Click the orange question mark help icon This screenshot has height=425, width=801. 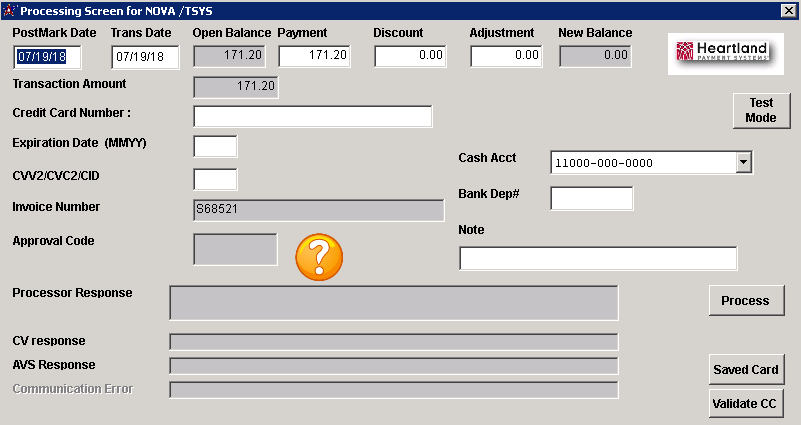coord(319,256)
